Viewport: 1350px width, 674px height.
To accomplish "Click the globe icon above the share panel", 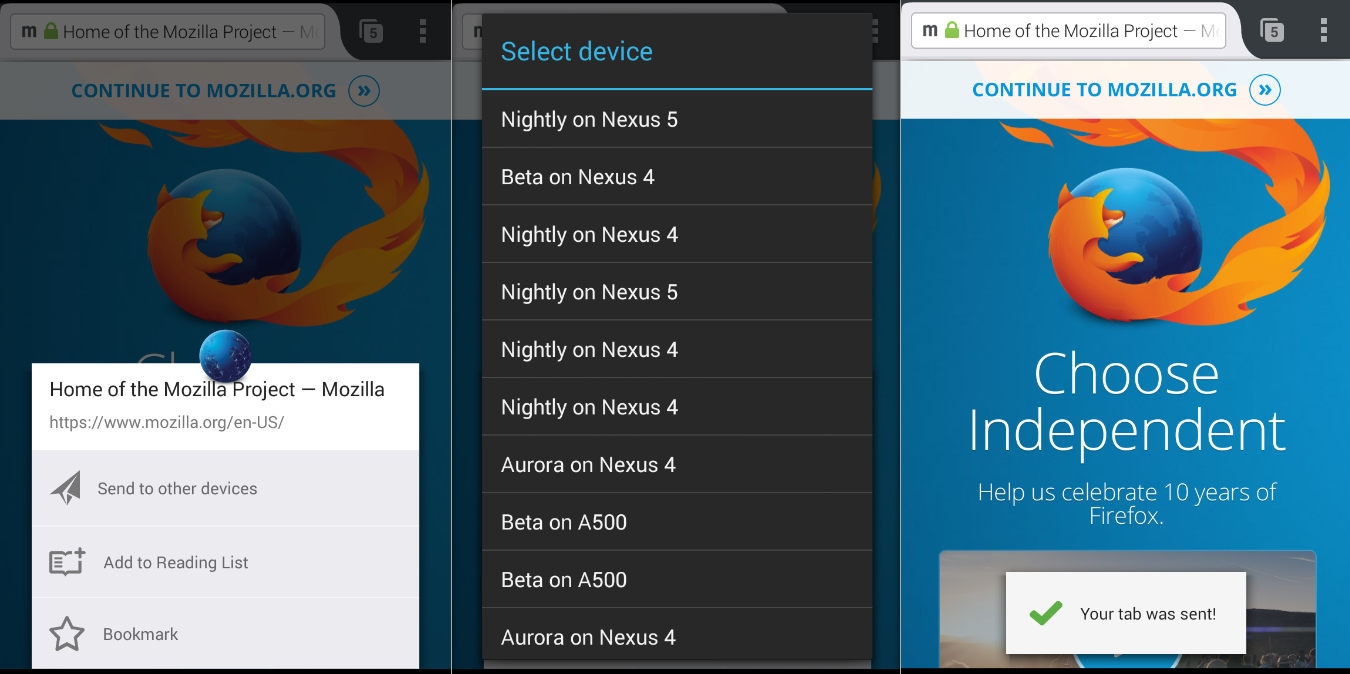I will coord(225,355).
